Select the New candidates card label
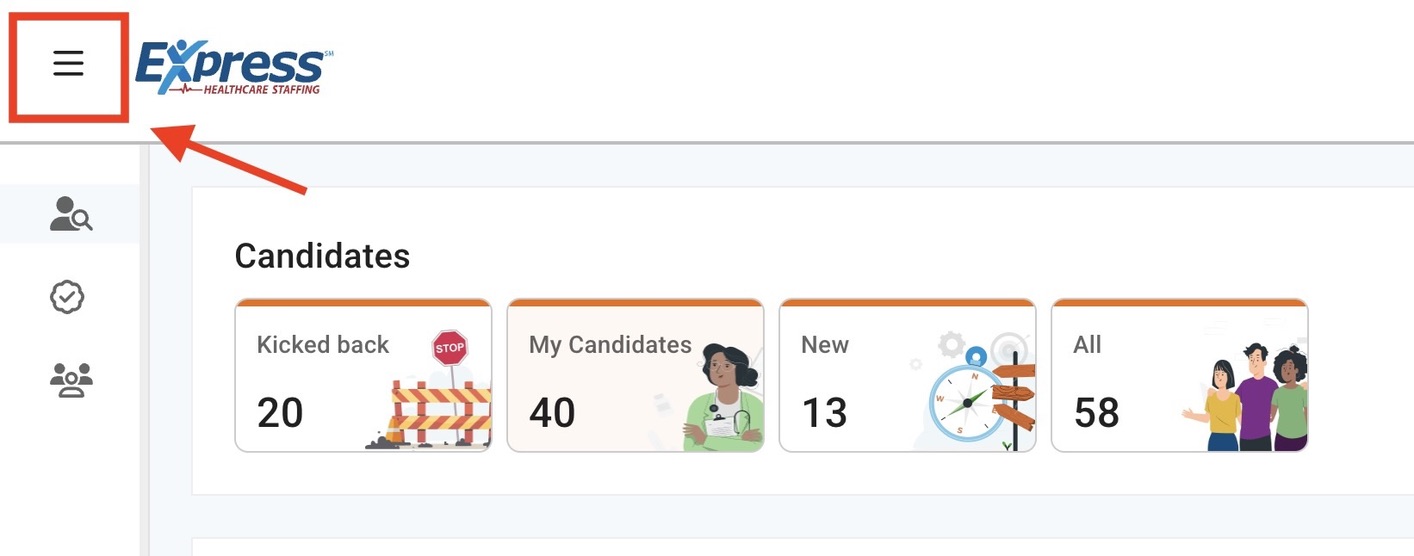This screenshot has height=556, width=1414. coord(825,345)
